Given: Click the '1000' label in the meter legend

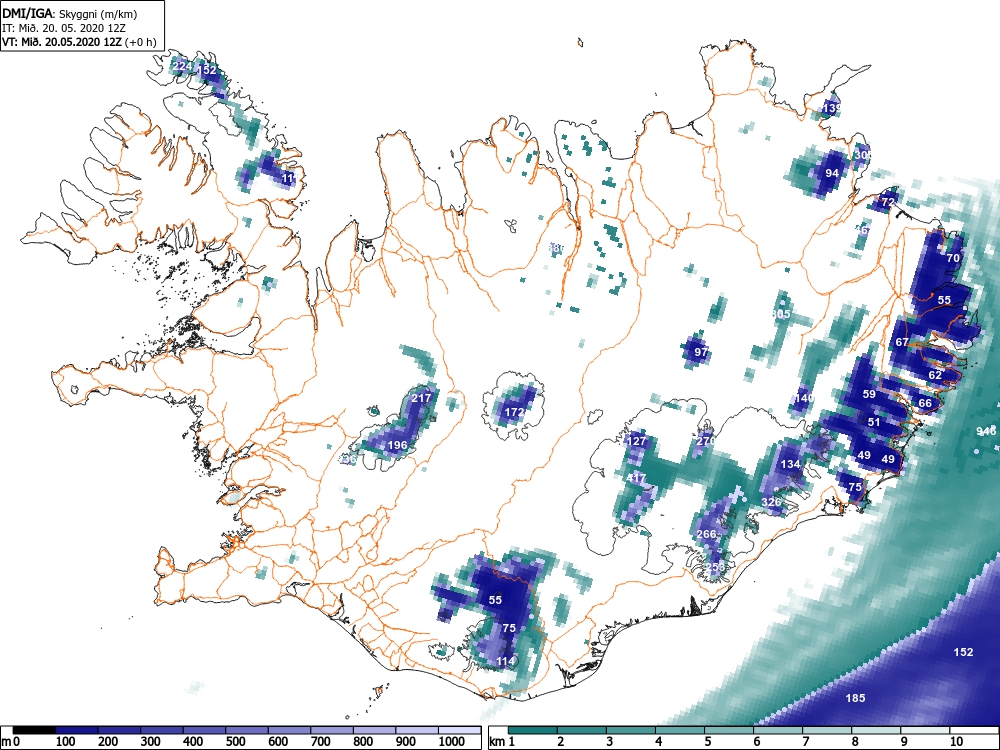Looking at the screenshot, I should coord(452,742).
